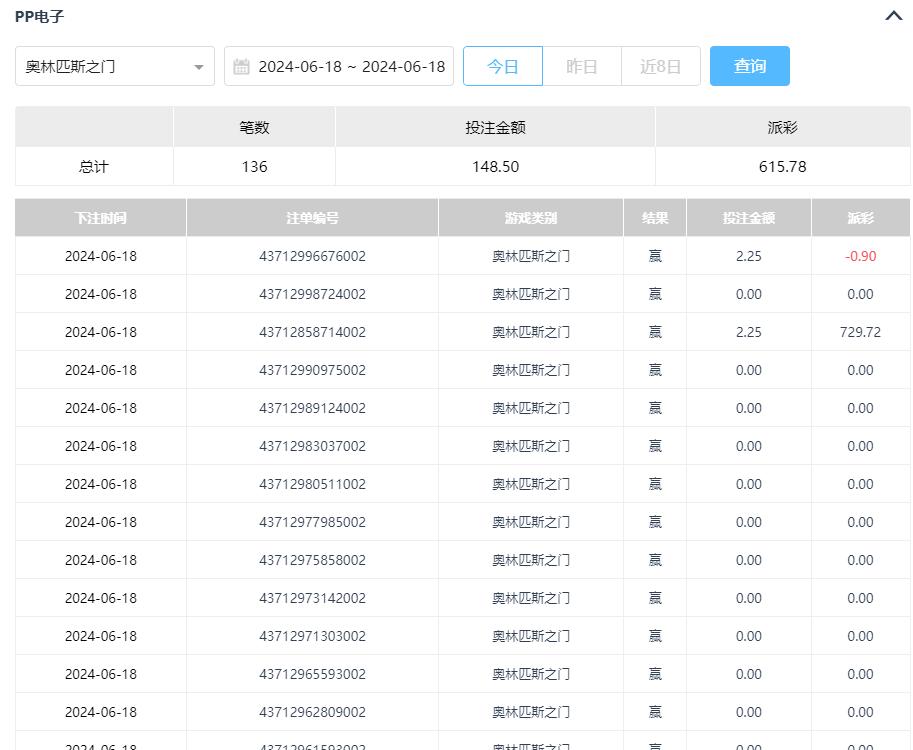Click the 下注时间 column header
This screenshot has height=750, width=913.
[x=100, y=218]
